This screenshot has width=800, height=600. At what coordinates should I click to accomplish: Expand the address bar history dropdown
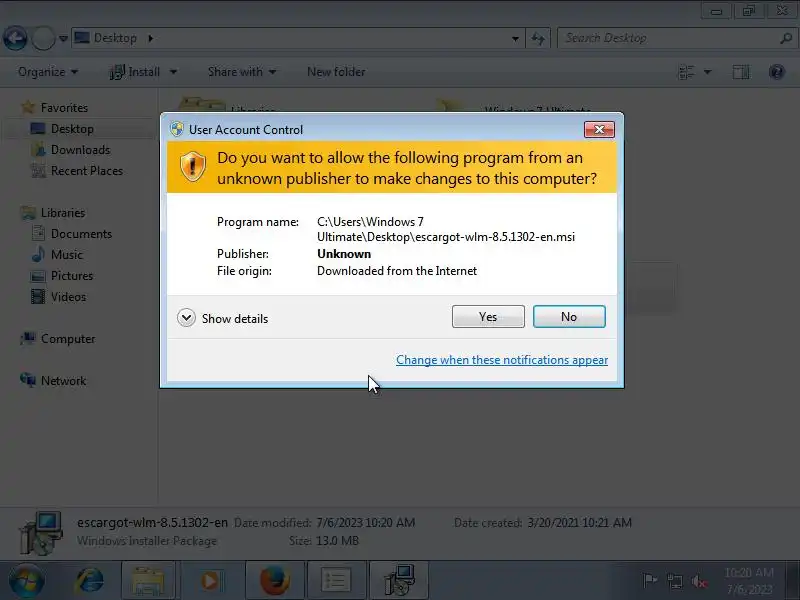515,39
